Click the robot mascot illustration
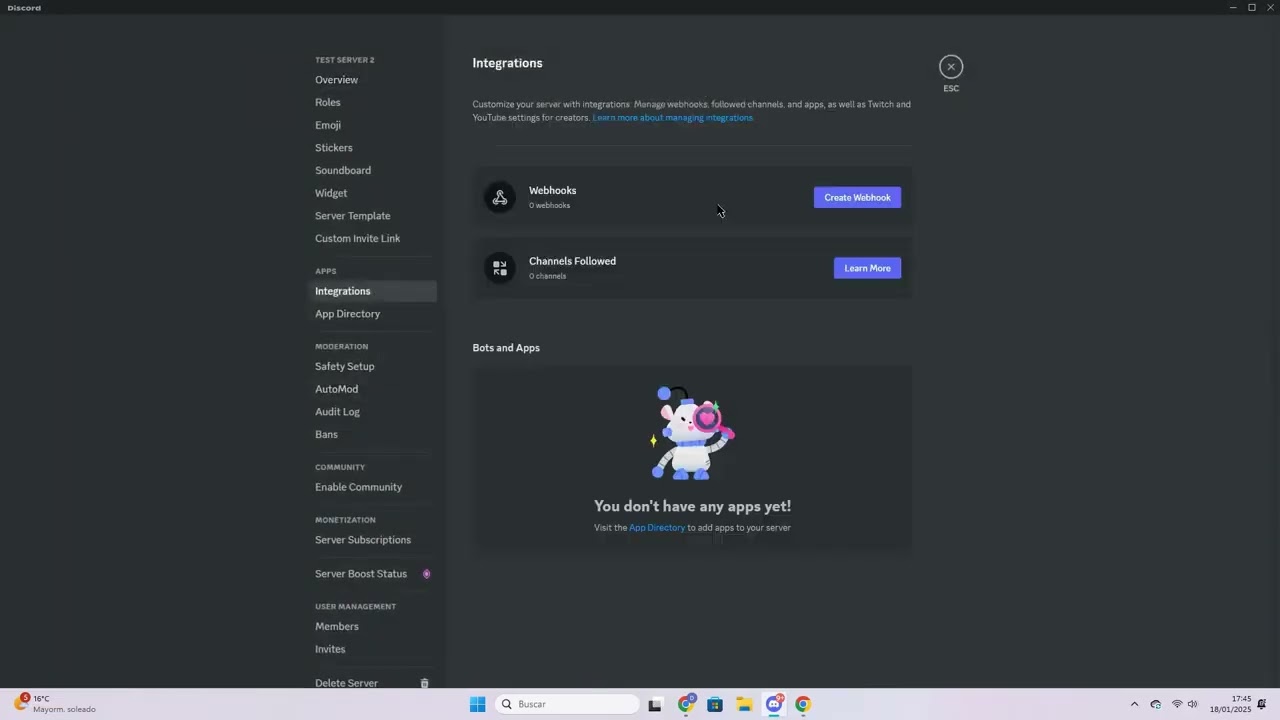The image size is (1280, 720). pyautogui.click(x=692, y=433)
